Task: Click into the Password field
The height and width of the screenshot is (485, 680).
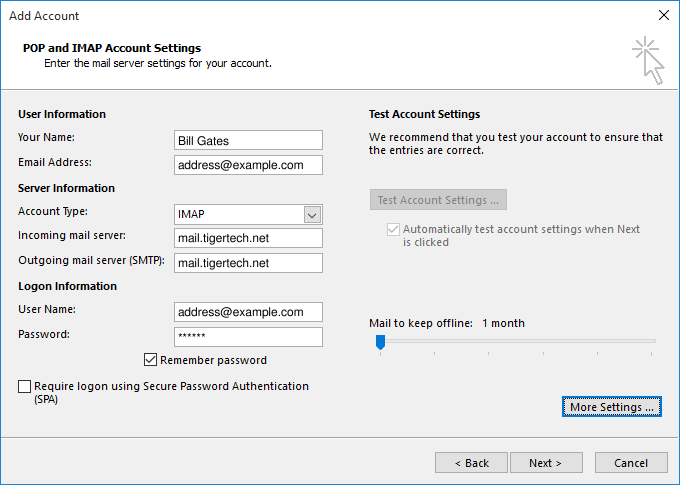Action: coord(248,337)
